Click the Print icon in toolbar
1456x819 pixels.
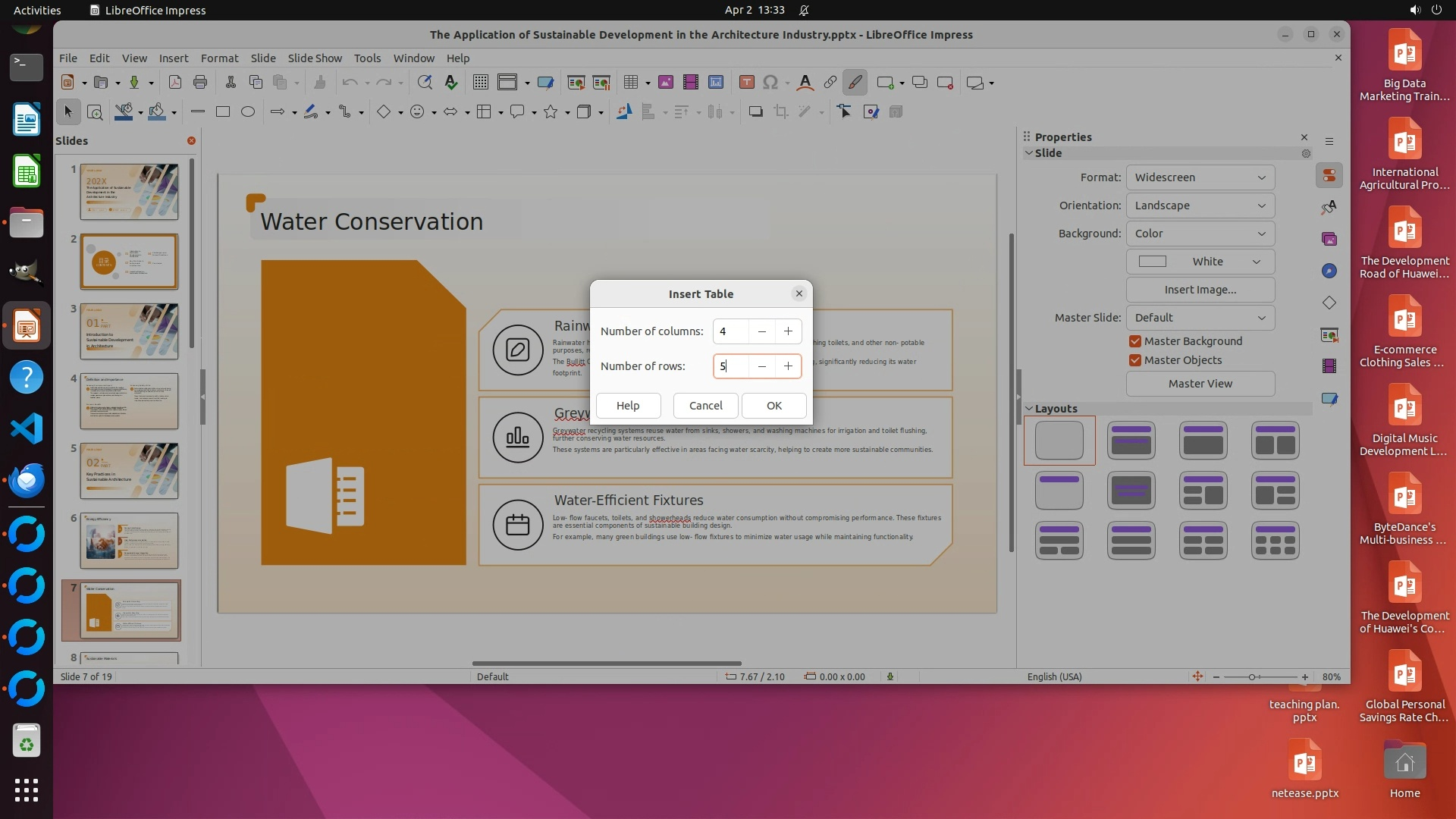[x=200, y=82]
